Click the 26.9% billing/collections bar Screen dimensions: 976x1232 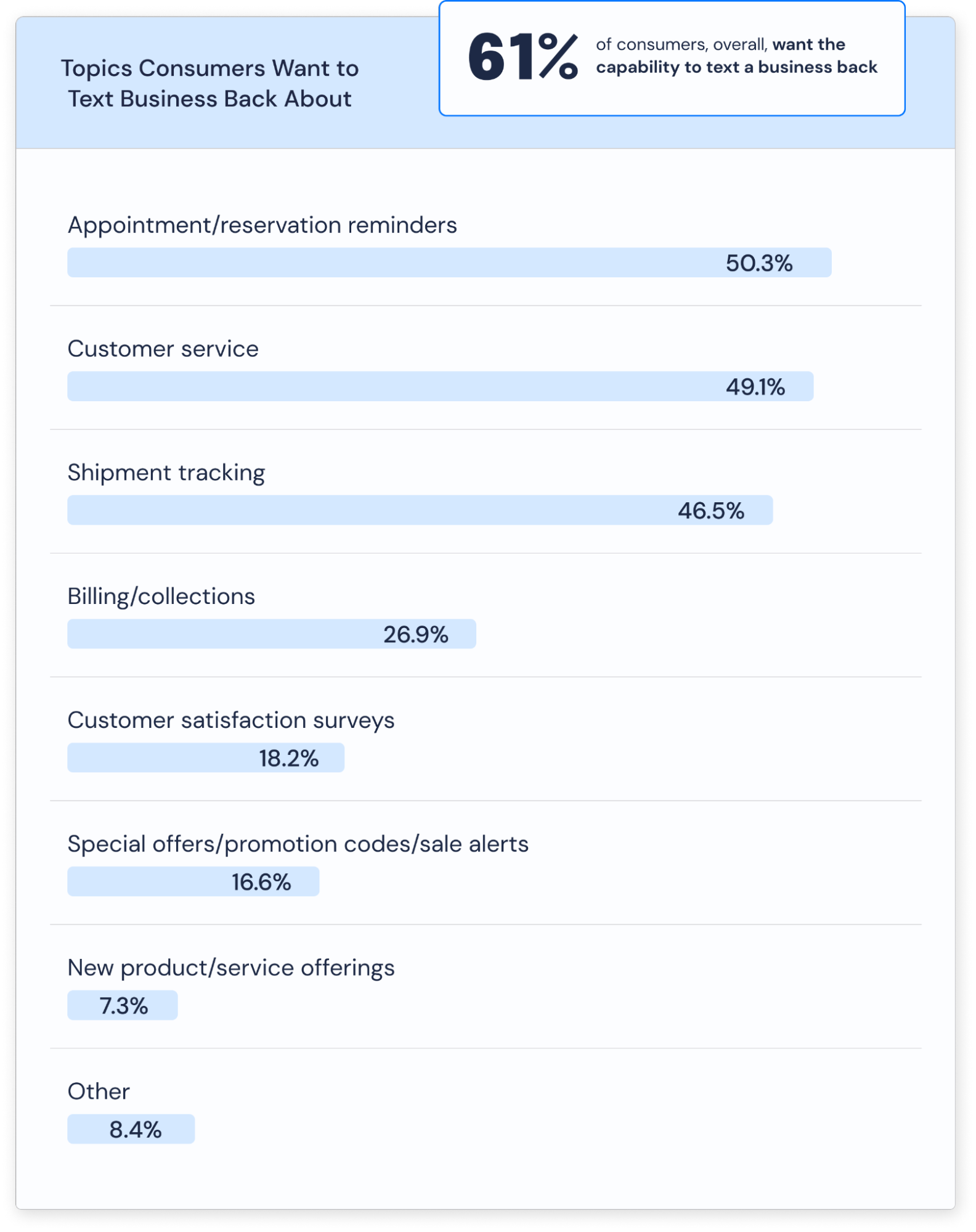271,634
